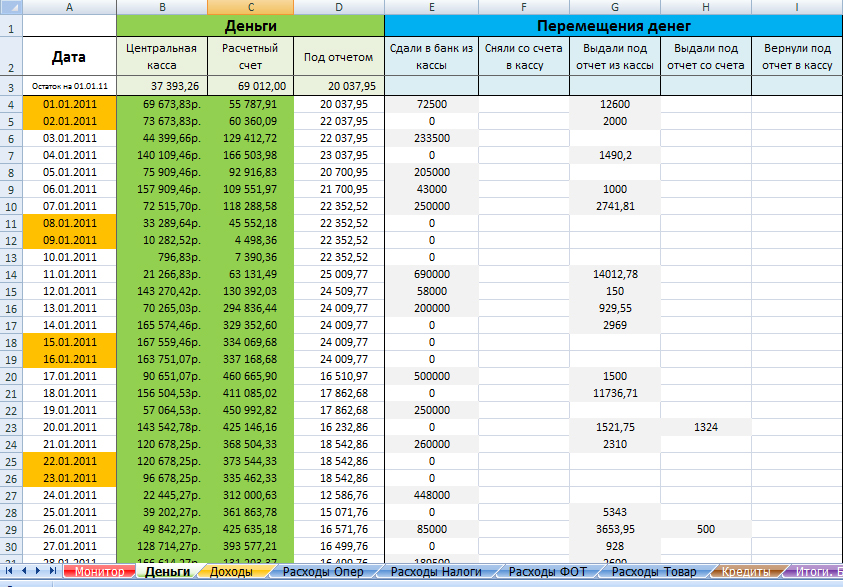Select cell with value 4 498,36
The height and width of the screenshot is (587, 843).
[251, 240]
